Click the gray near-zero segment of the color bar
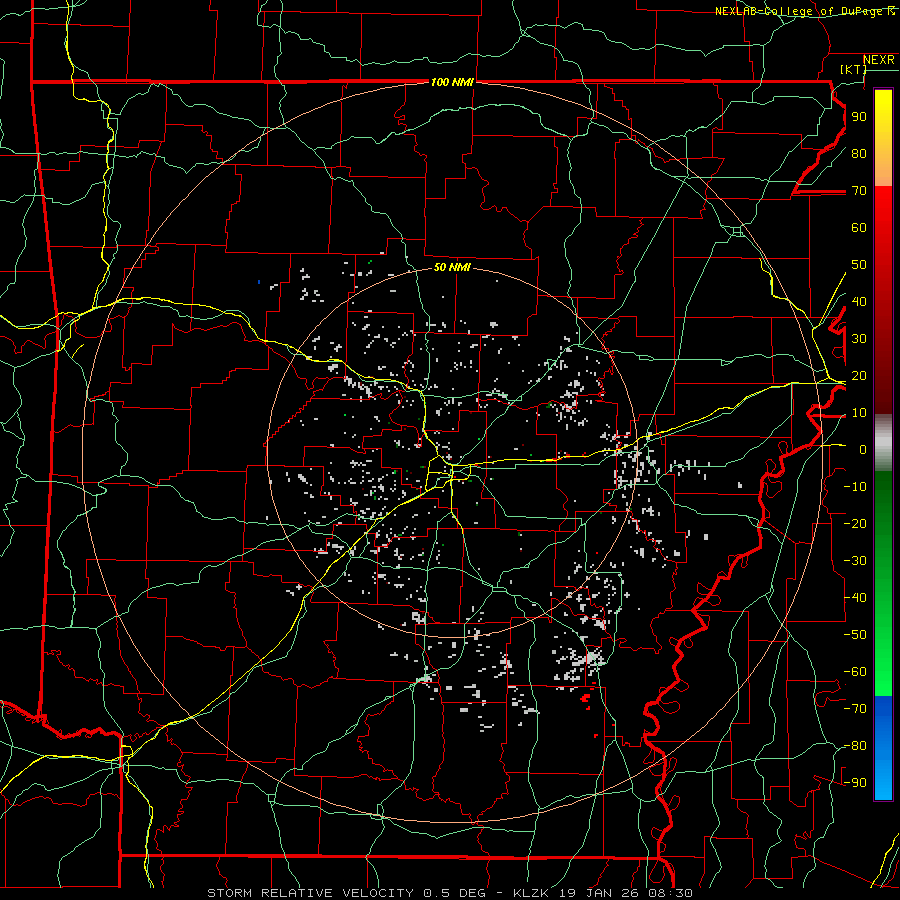Screen dimensions: 900x900 (x=883, y=443)
